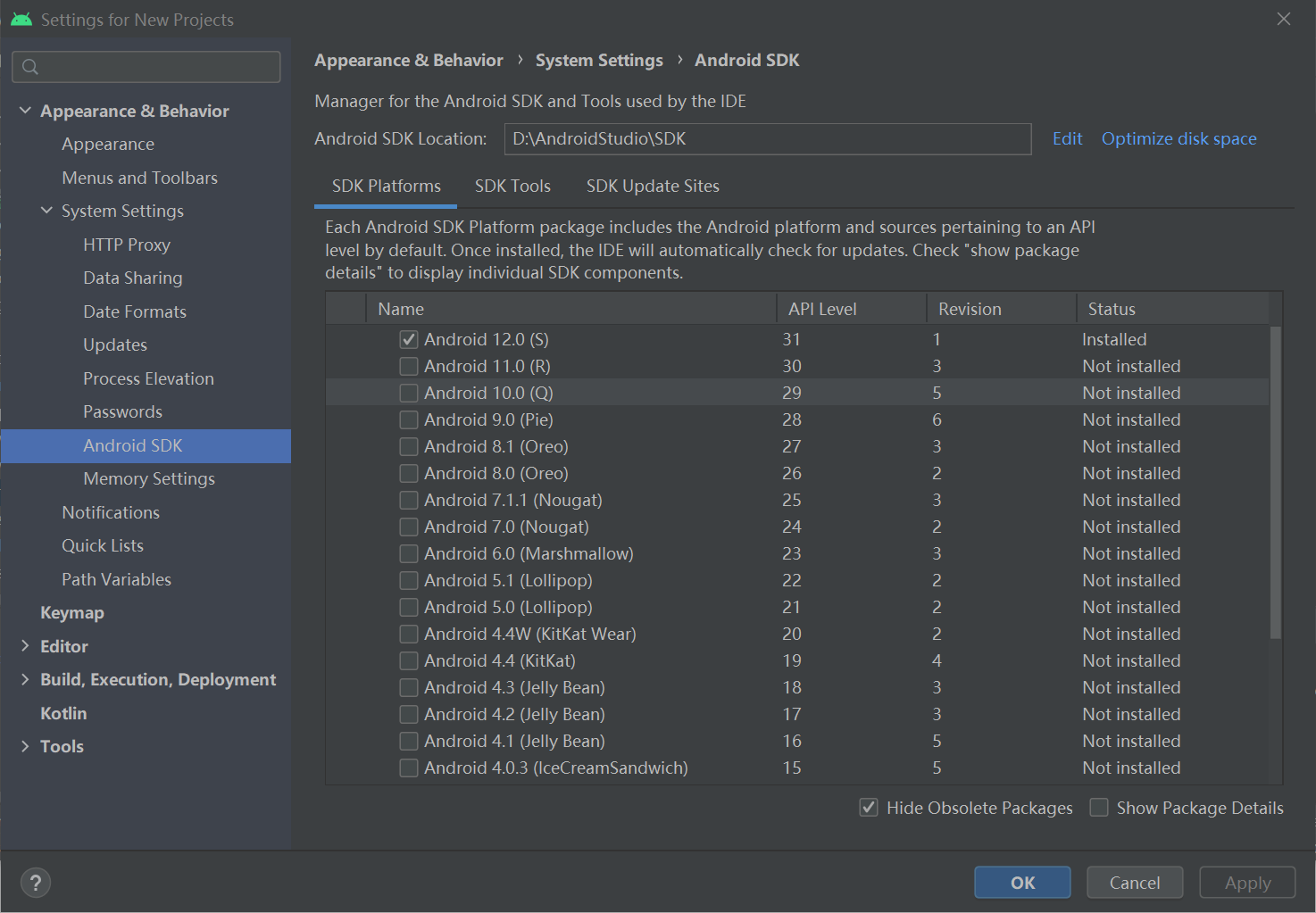
Task: Collapse System Settings tree node
Action: point(46,211)
